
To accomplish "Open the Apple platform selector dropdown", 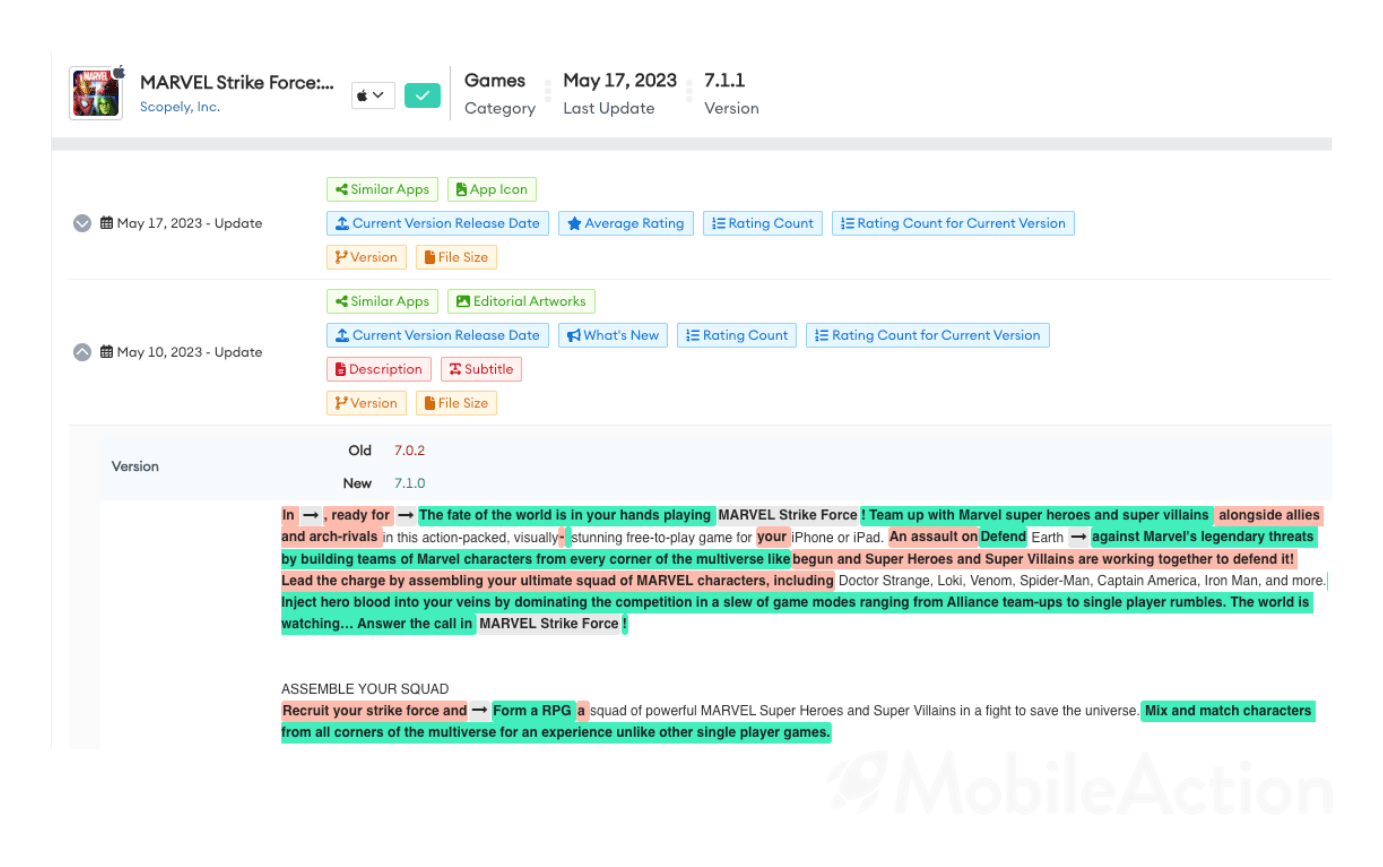I will pos(373,96).
